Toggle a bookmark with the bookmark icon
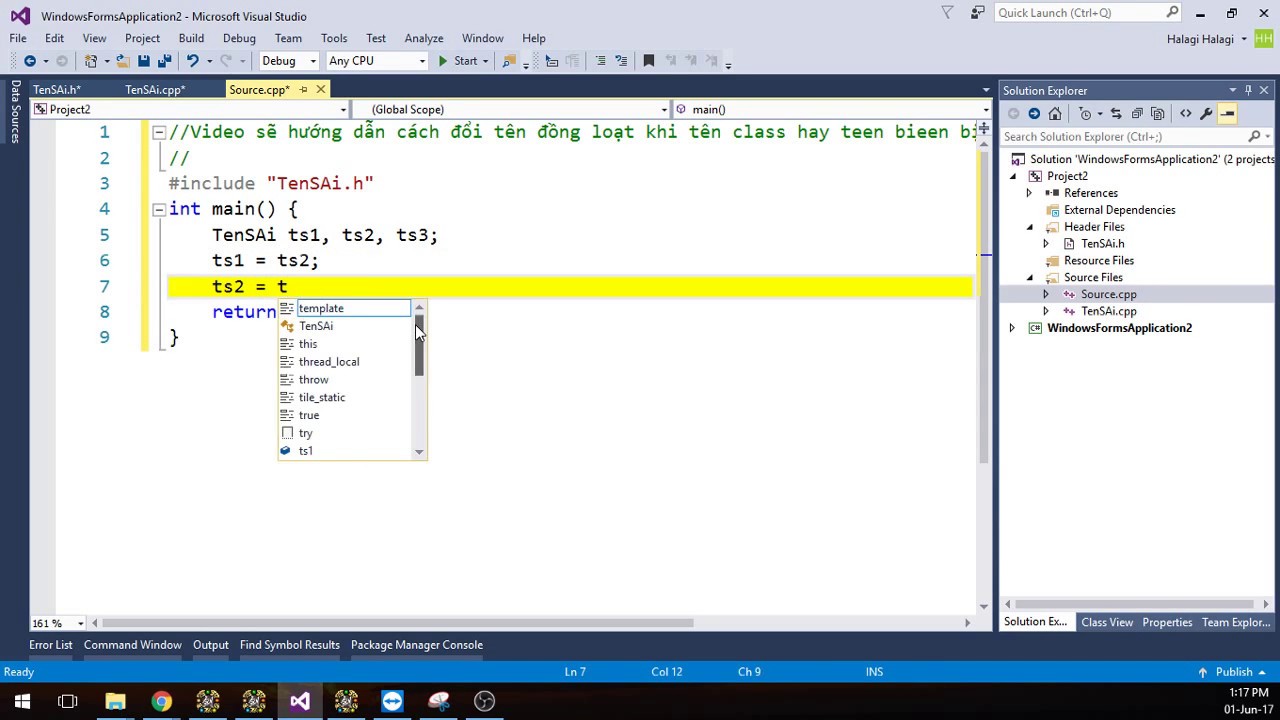Screen dimensions: 1280x720 648,61
